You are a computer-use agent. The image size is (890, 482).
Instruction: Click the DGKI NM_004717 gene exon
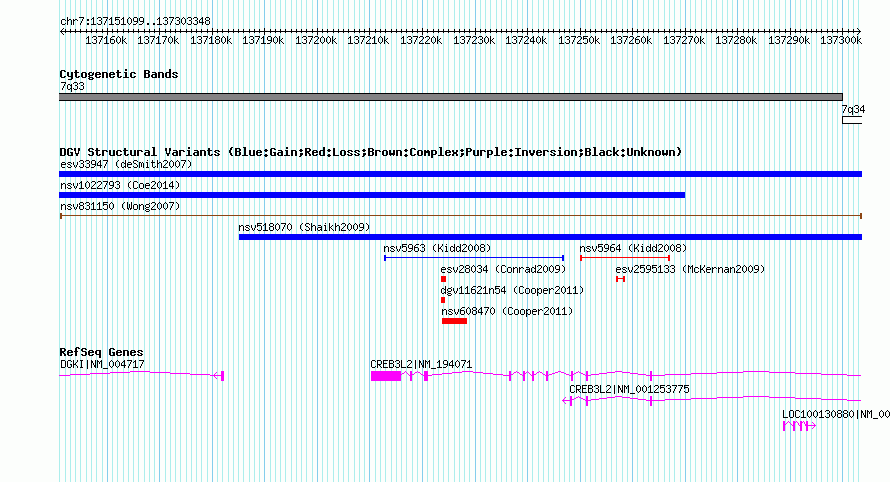pyautogui.click(x=222, y=376)
